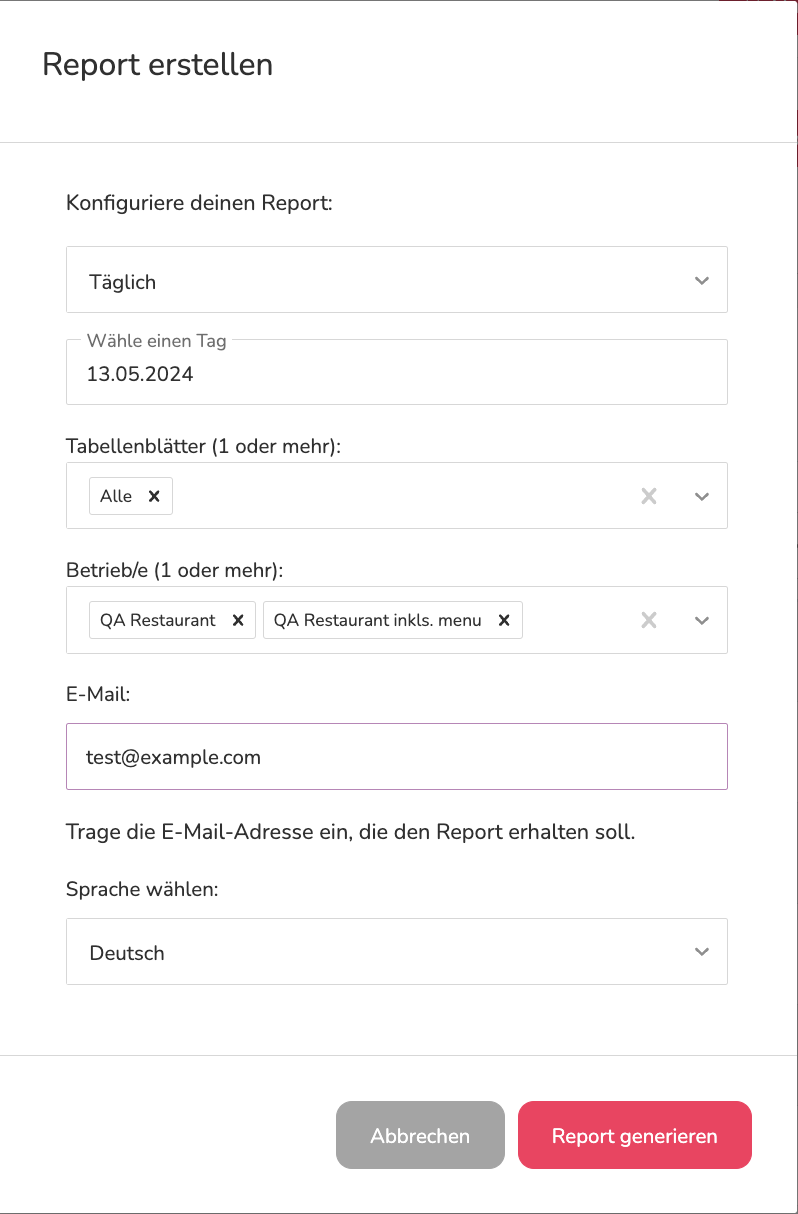
Task: Click the Abbrechen button
Action: (420, 1135)
